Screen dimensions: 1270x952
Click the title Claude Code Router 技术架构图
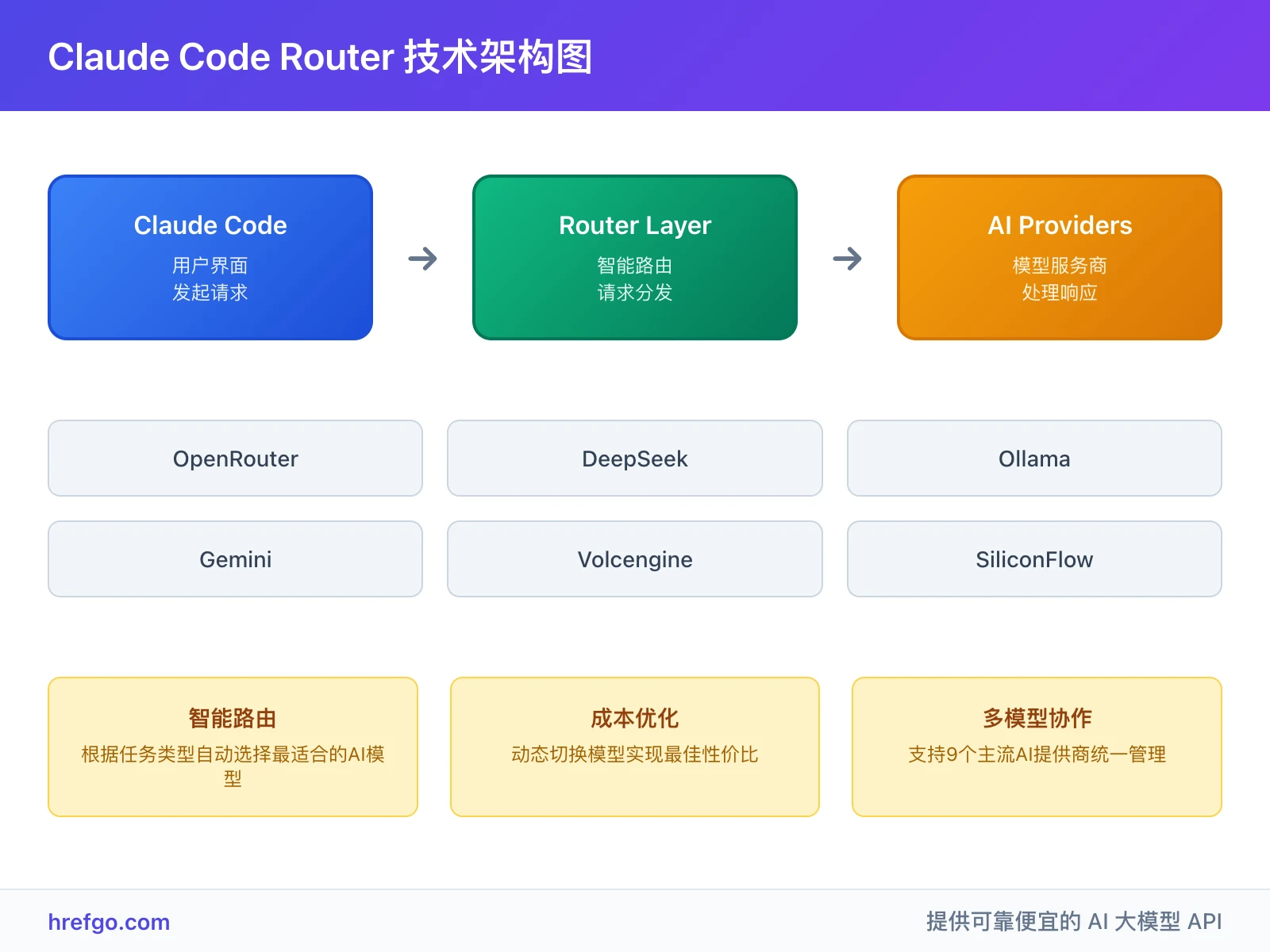tap(320, 57)
